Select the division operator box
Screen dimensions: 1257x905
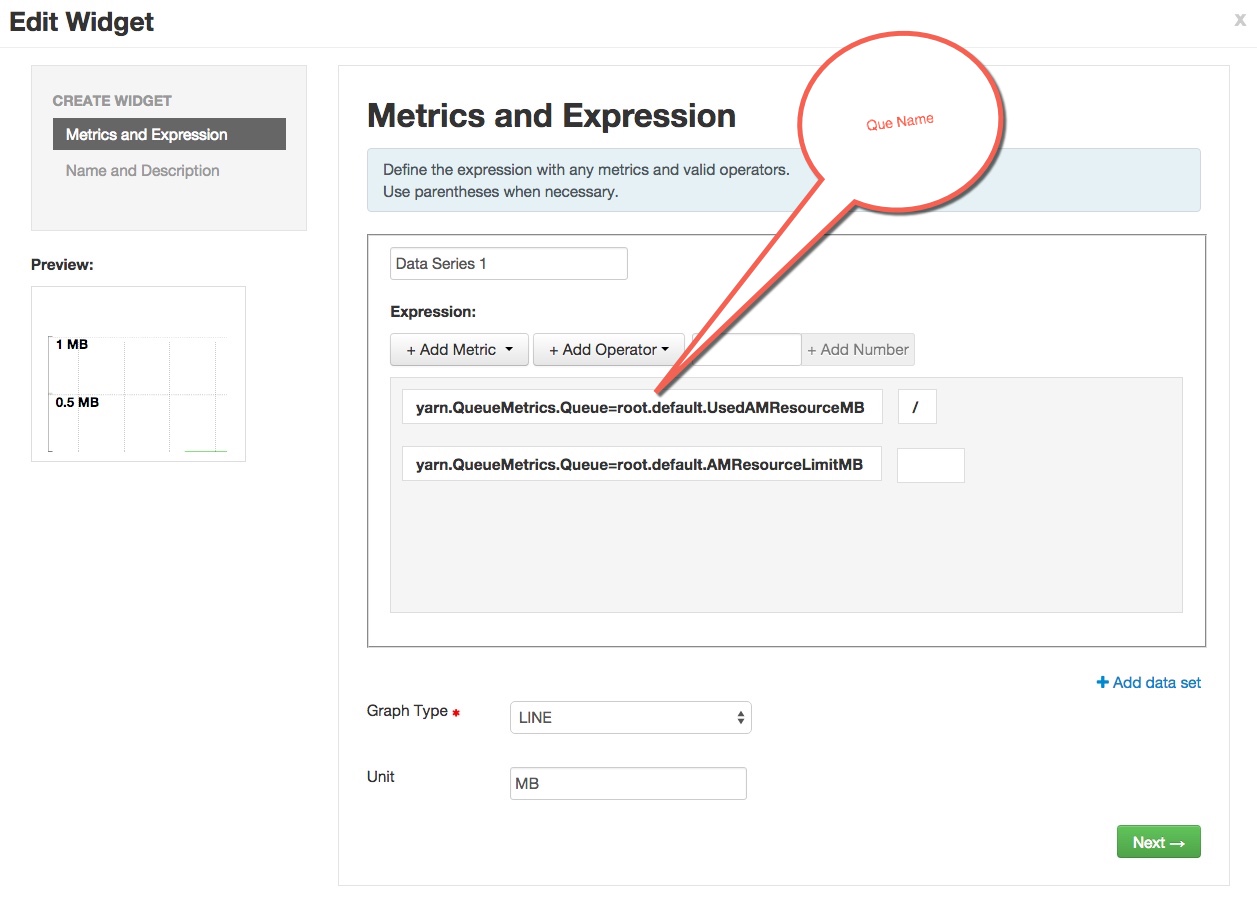(917, 406)
